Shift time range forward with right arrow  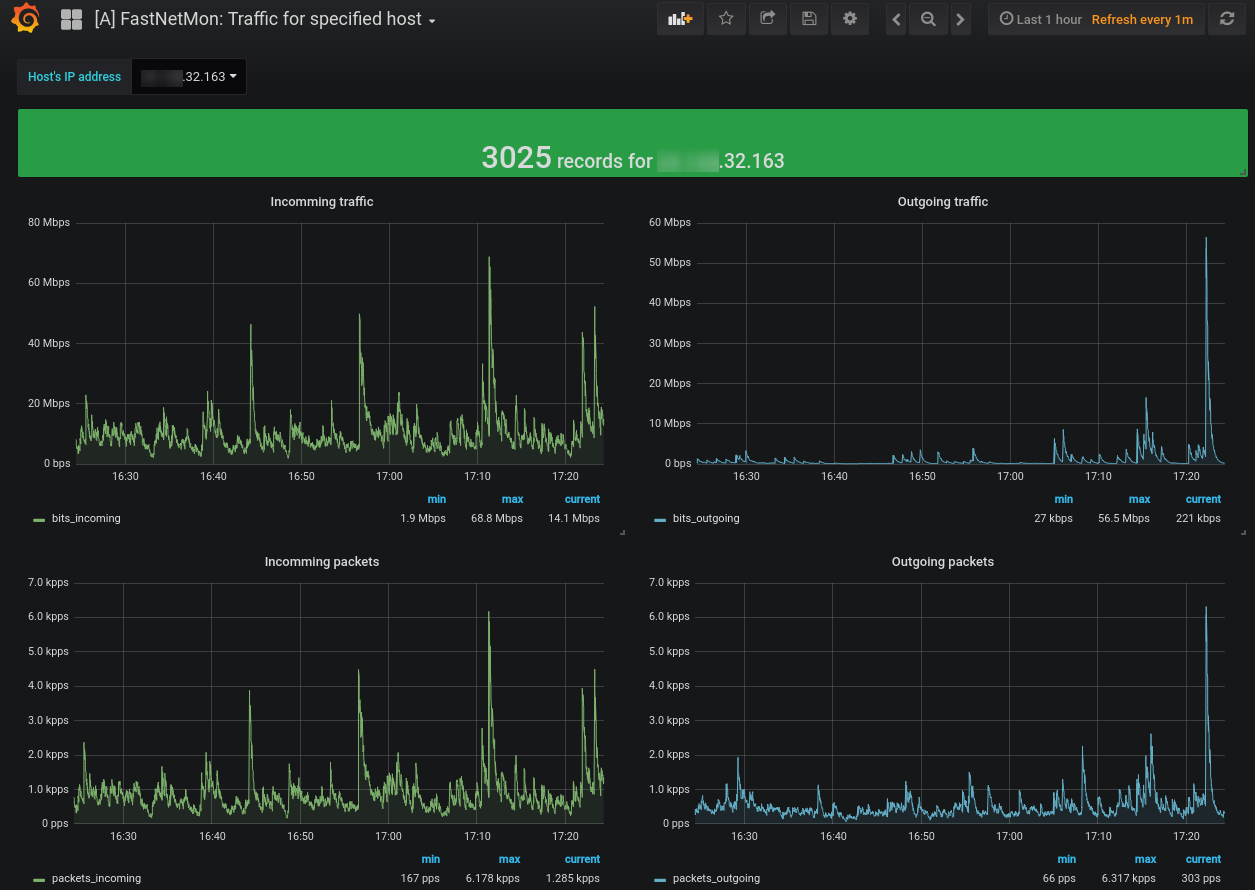click(x=960, y=19)
